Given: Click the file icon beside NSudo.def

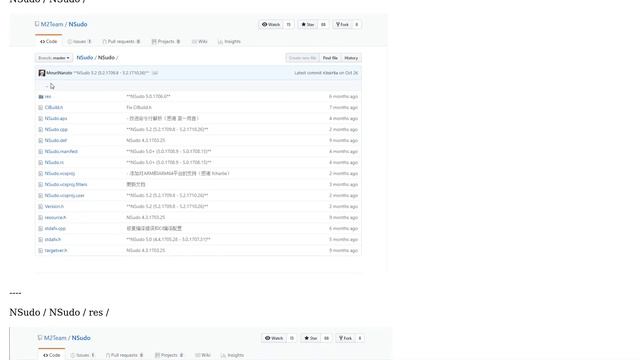Looking at the screenshot, I should click(41, 141).
